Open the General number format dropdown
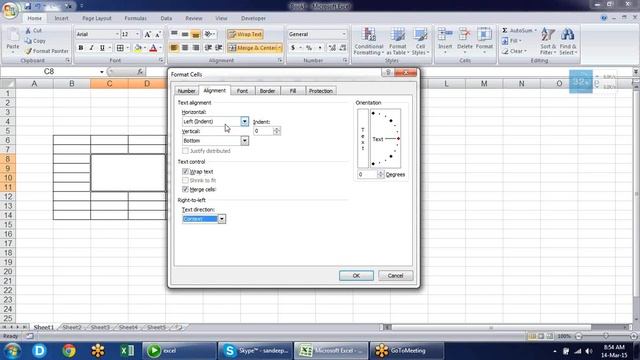The image size is (640, 360). click(344, 34)
